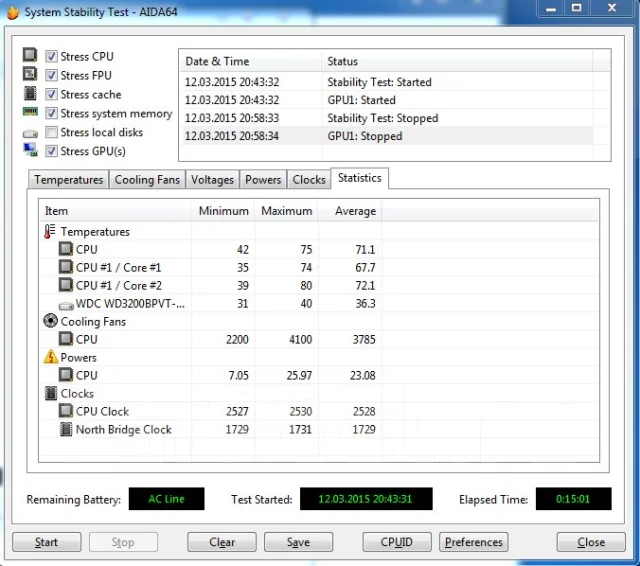Click chip icon of CPU row under Temperatures
This screenshot has height=566, width=640.
66,249
